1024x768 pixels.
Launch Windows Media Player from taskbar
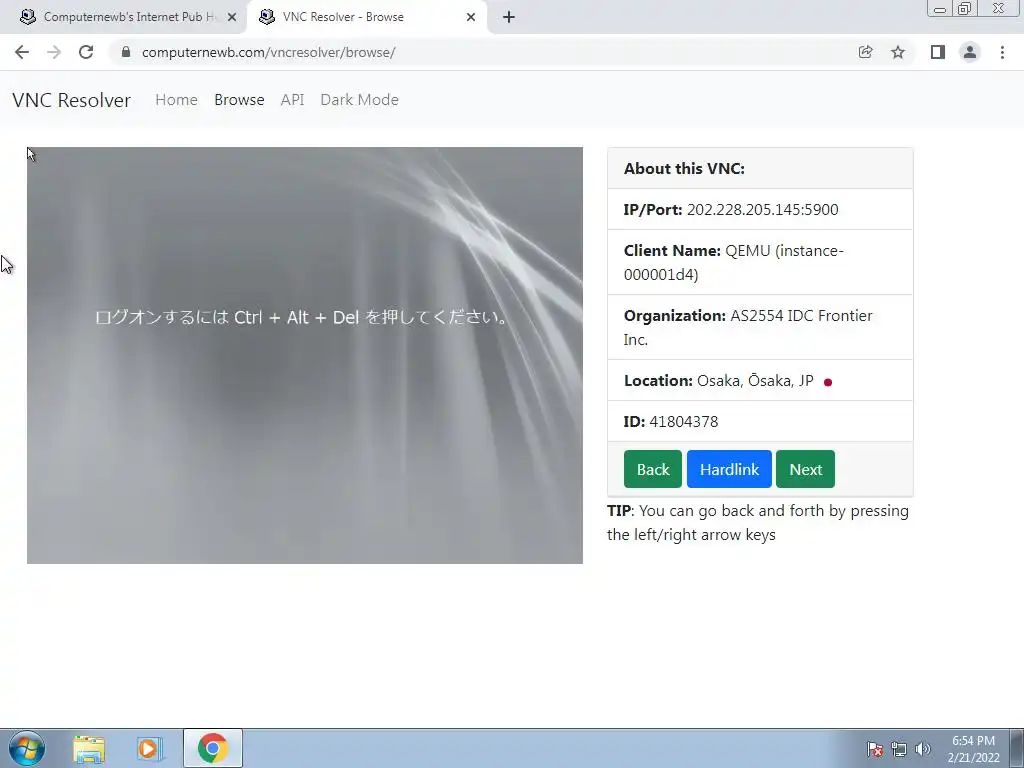point(149,749)
